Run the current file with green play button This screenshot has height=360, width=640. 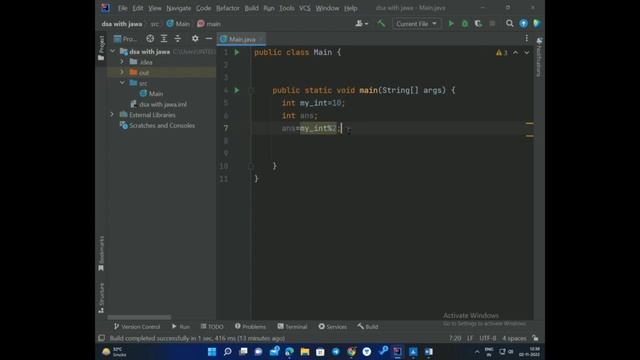pyautogui.click(x=451, y=24)
